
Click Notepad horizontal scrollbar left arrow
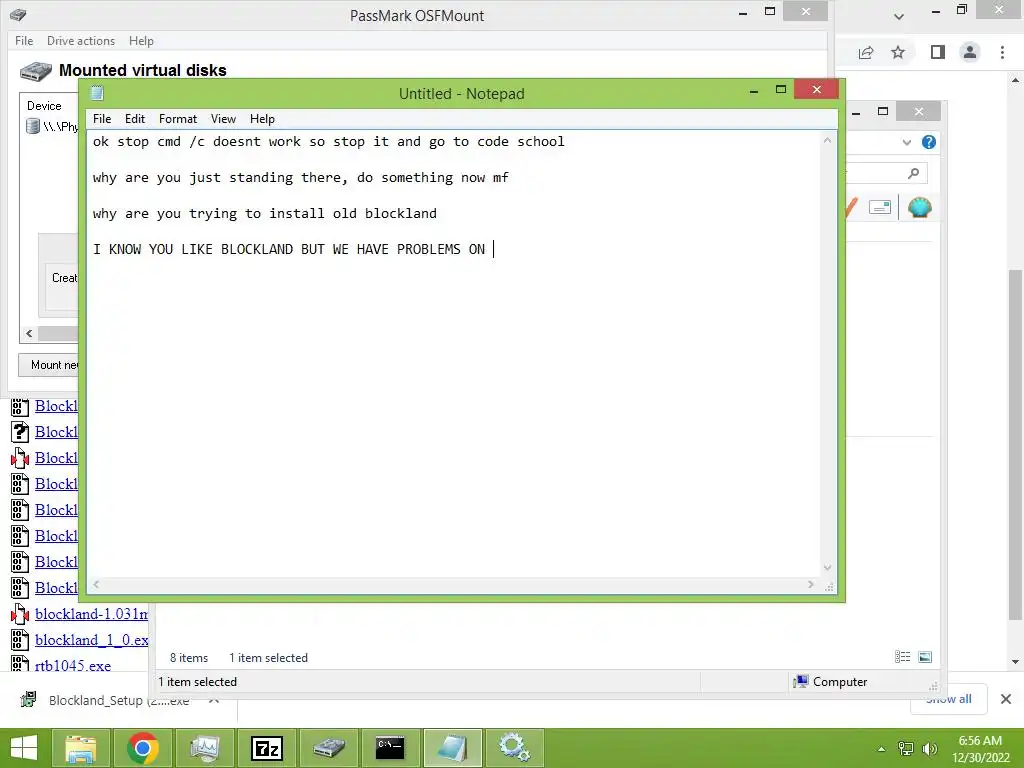(96, 584)
